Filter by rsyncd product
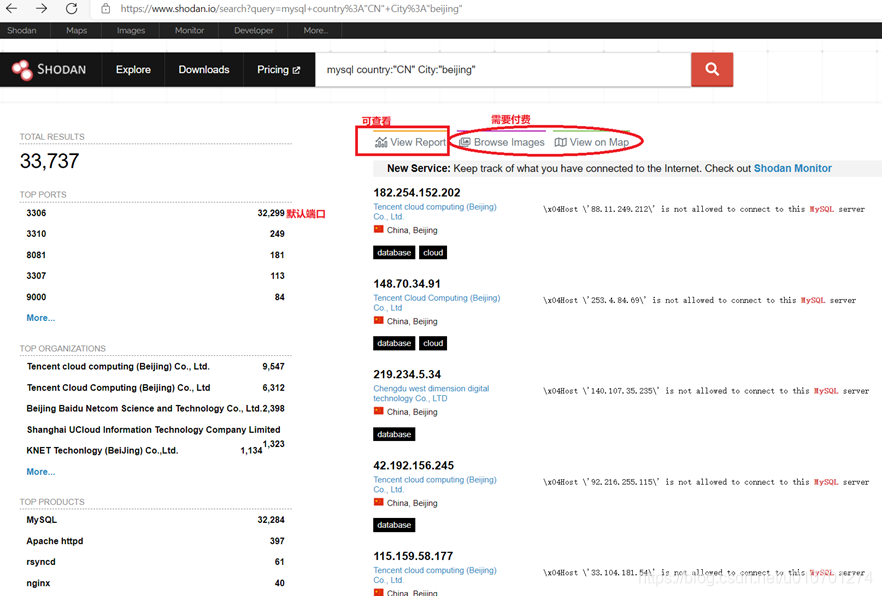 [x=41, y=562]
